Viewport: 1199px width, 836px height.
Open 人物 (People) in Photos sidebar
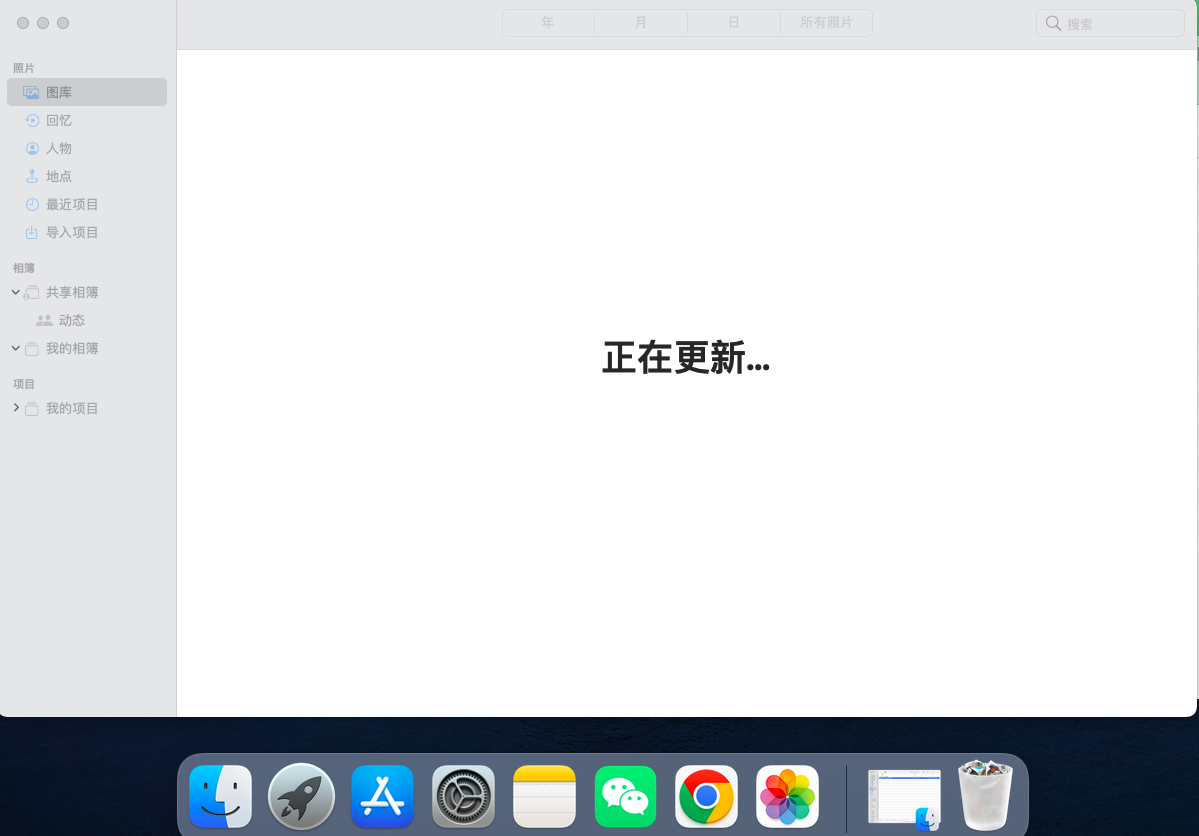[x=60, y=147]
